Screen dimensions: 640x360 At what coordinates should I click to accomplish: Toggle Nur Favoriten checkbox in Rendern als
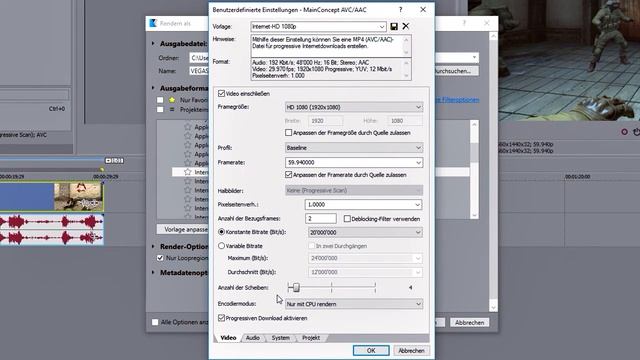[160, 100]
